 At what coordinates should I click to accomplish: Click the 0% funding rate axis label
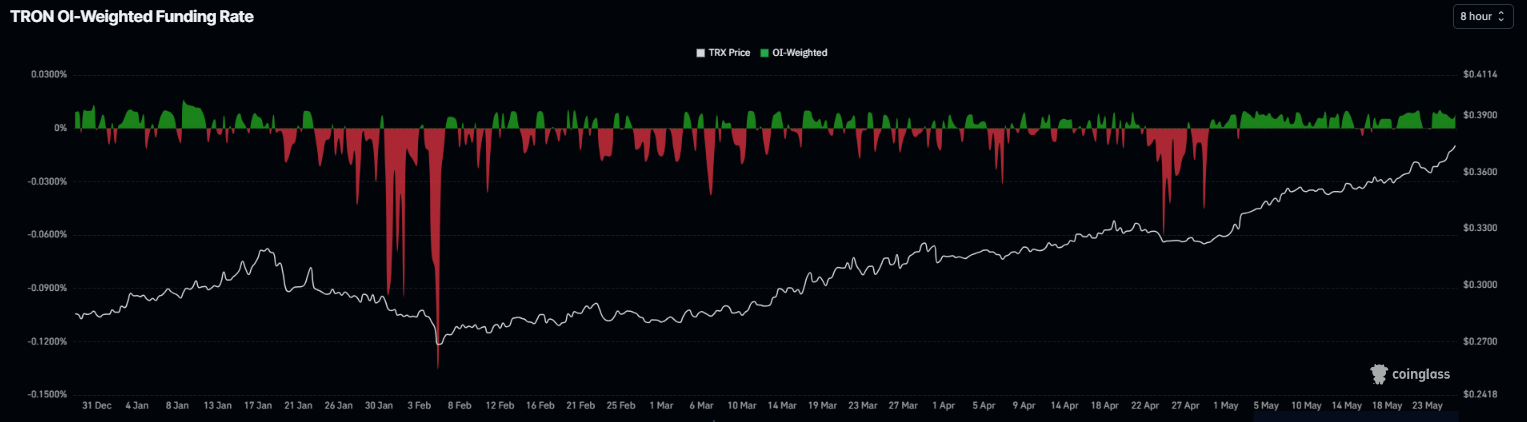point(60,128)
